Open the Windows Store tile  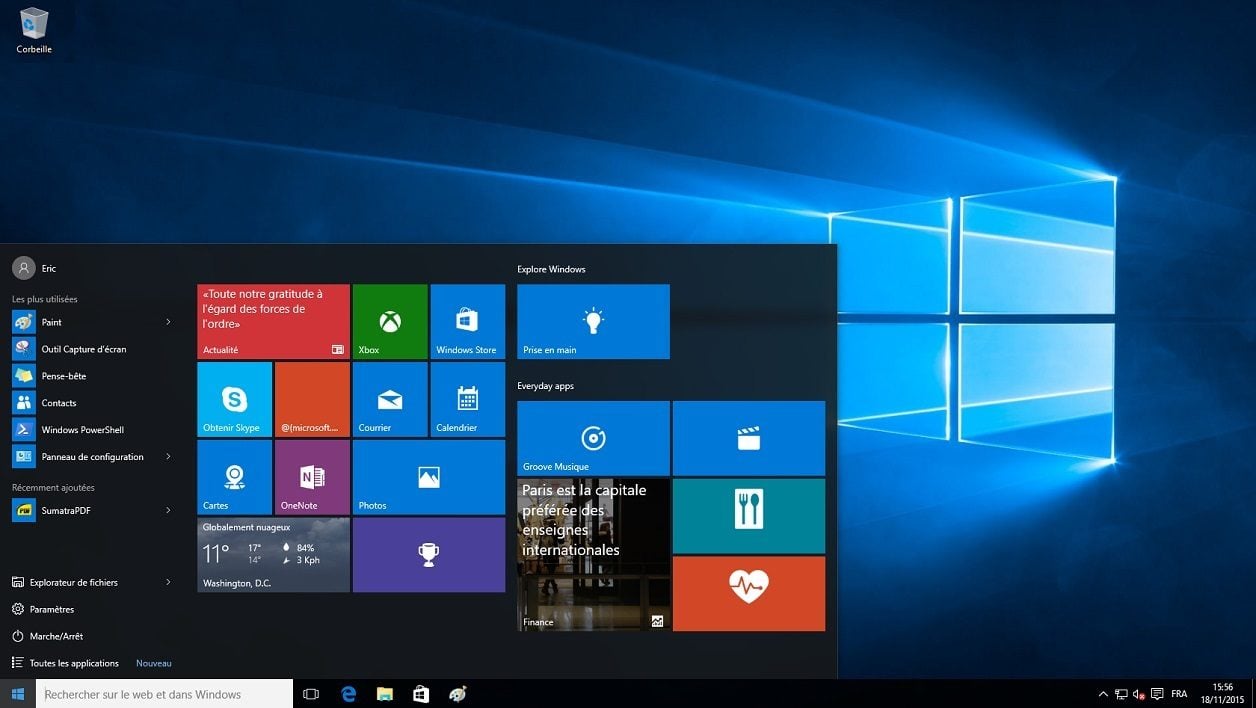[468, 321]
